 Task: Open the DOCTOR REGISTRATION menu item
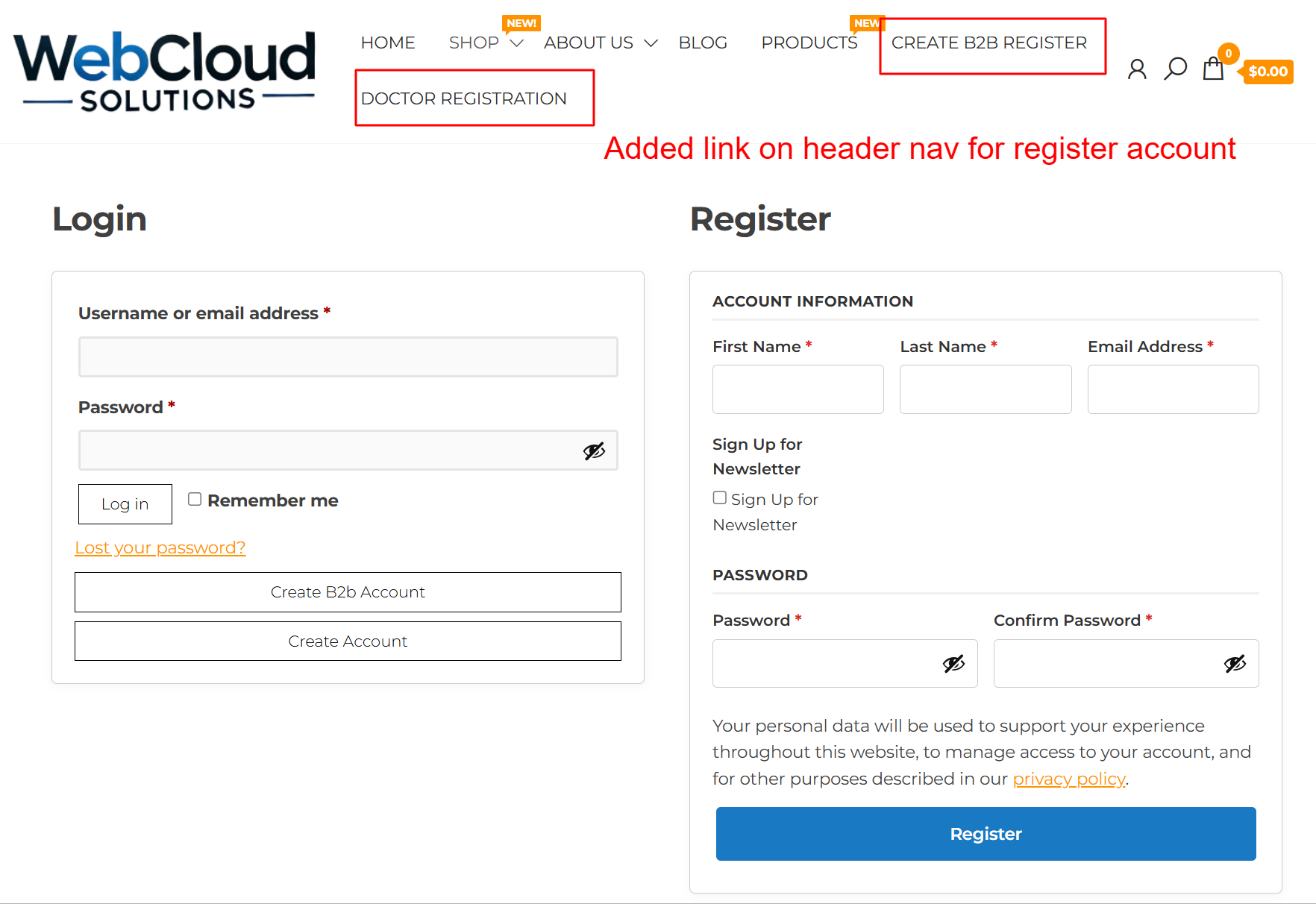(x=463, y=98)
